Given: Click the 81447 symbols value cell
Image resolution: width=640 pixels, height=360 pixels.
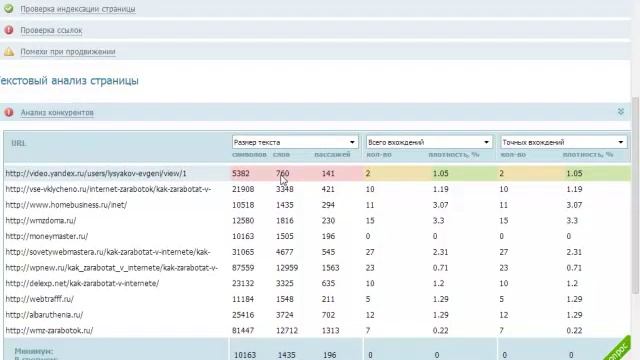Looking at the screenshot, I should tap(243, 331).
